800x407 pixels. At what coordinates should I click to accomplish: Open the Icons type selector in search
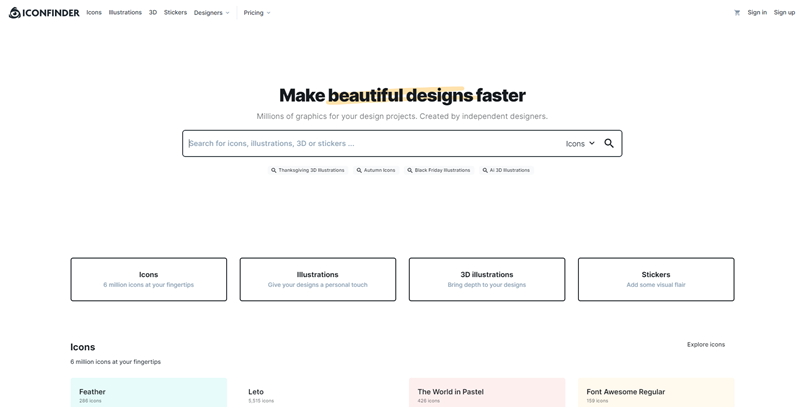coord(580,144)
